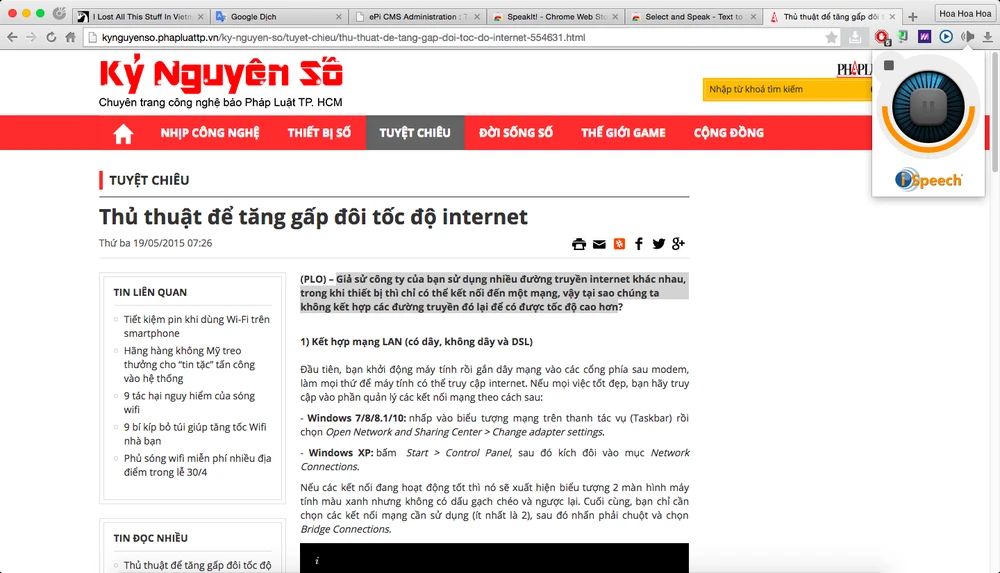Share the article via email icon

click(599, 244)
